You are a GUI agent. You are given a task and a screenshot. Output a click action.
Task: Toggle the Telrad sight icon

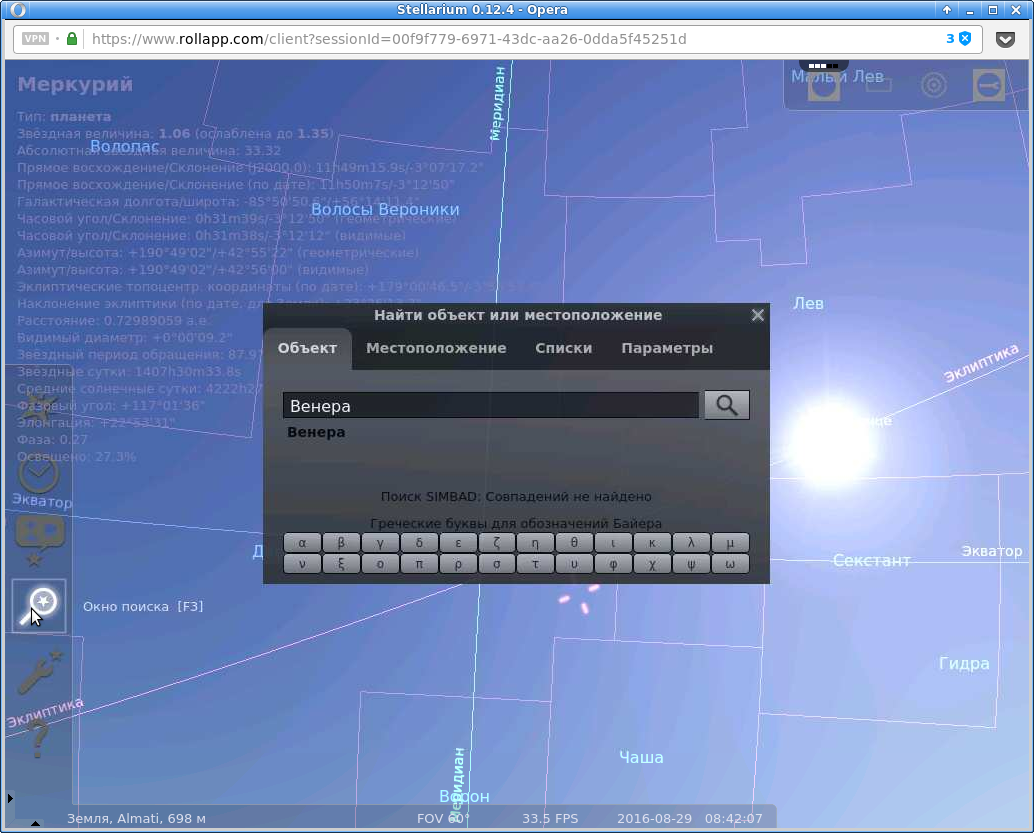pyautogui.click(x=934, y=85)
